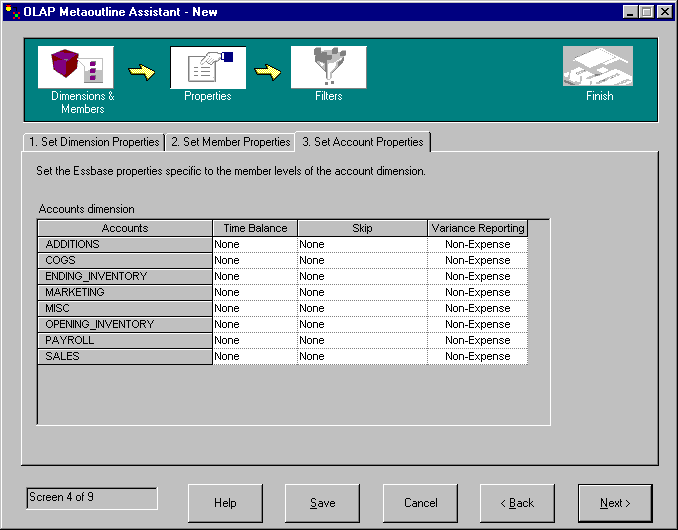Viewport: 678px width, 530px height.
Task: Click Skip cell for SALES
Action: click(362, 356)
